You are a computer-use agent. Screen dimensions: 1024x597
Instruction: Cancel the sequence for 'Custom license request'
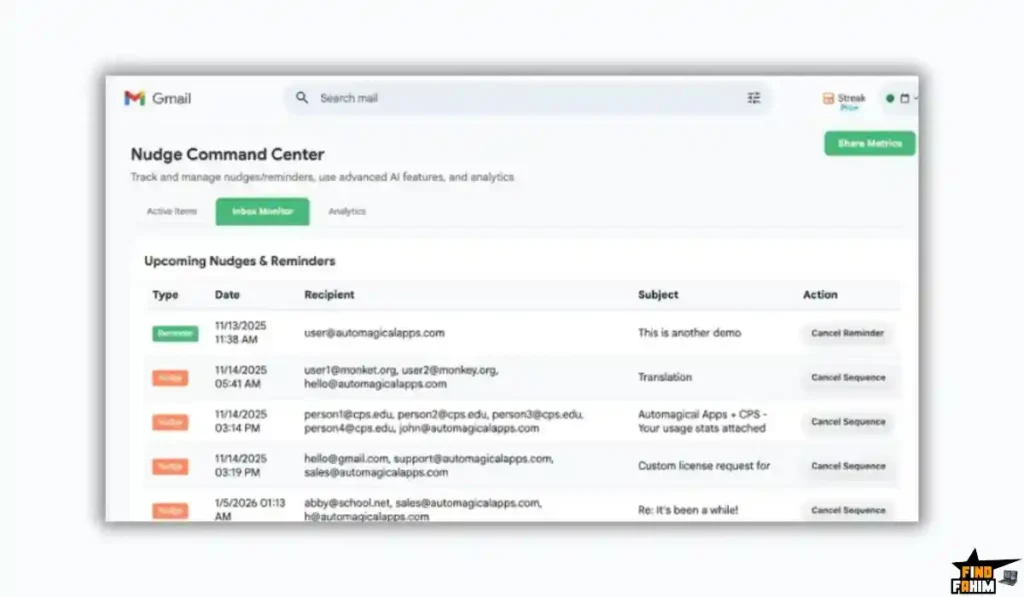pos(848,466)
